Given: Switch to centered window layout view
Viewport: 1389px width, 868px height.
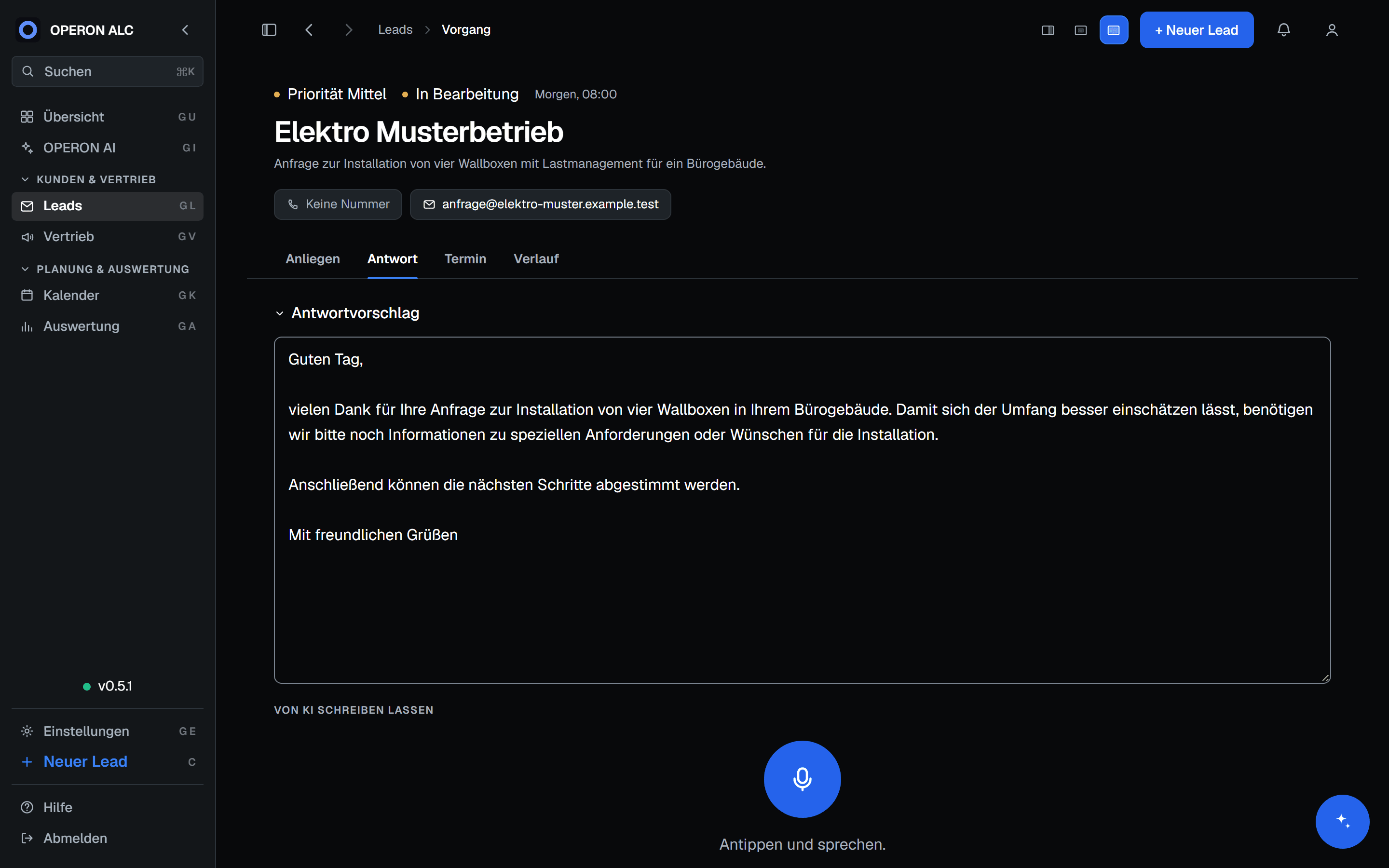Looking at the screenshot, I should (1080, 30).
